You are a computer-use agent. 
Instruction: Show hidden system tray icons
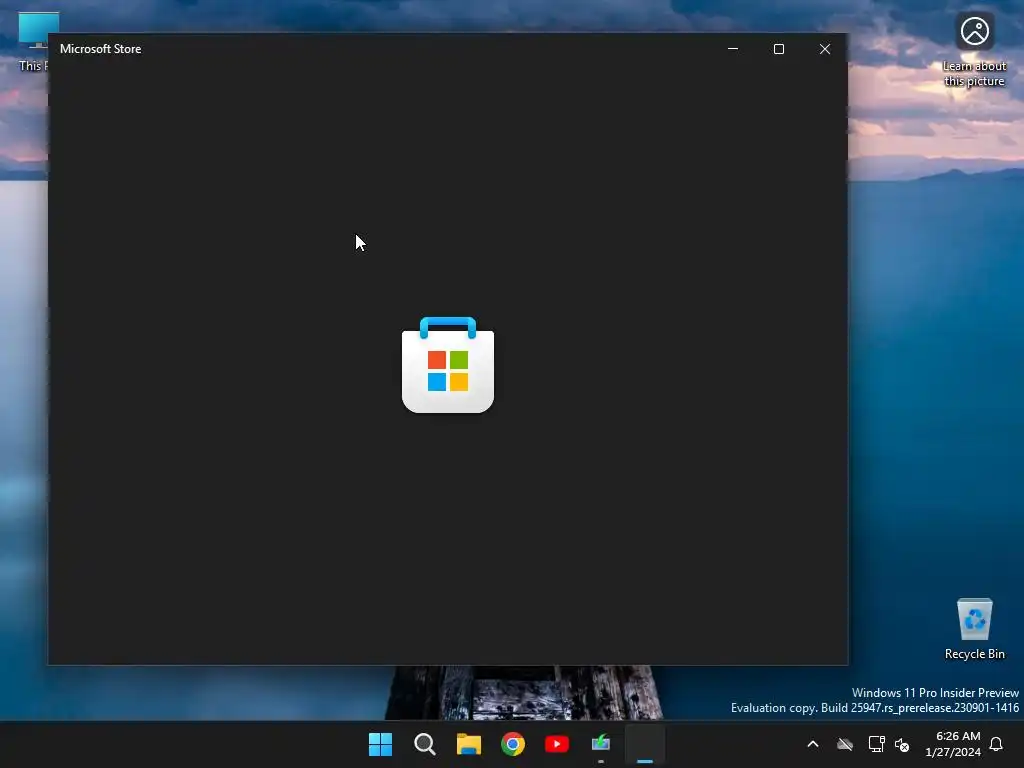[813, 744]
